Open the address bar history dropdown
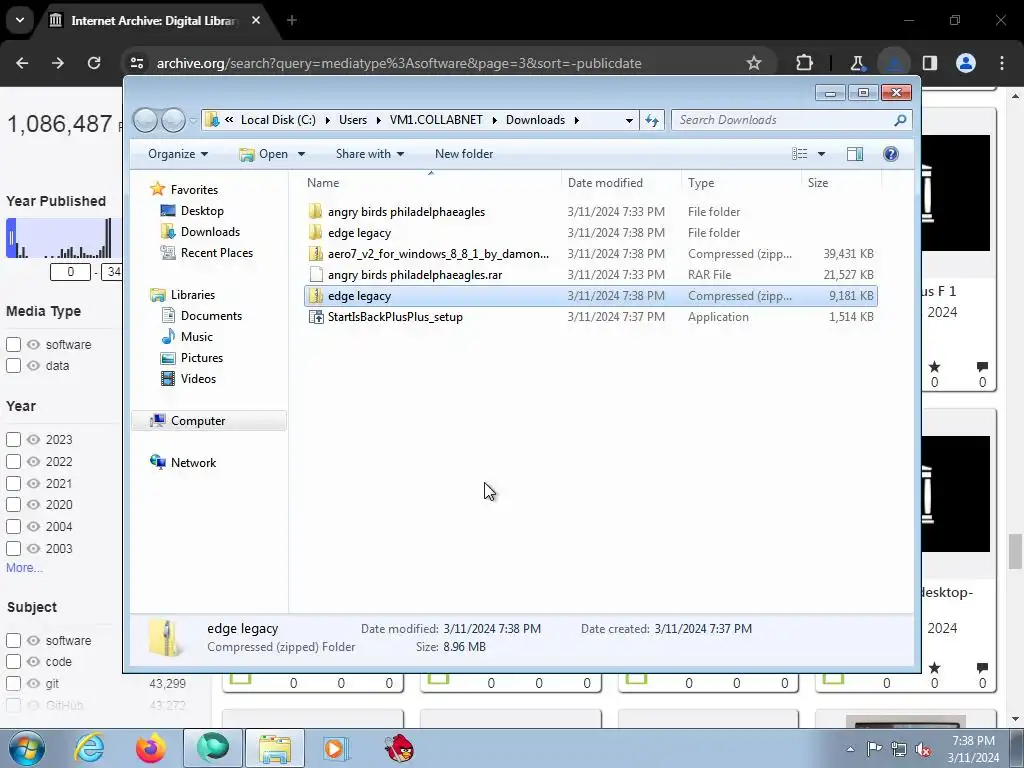Screen dimensions: 1024x768 [628, 121]
